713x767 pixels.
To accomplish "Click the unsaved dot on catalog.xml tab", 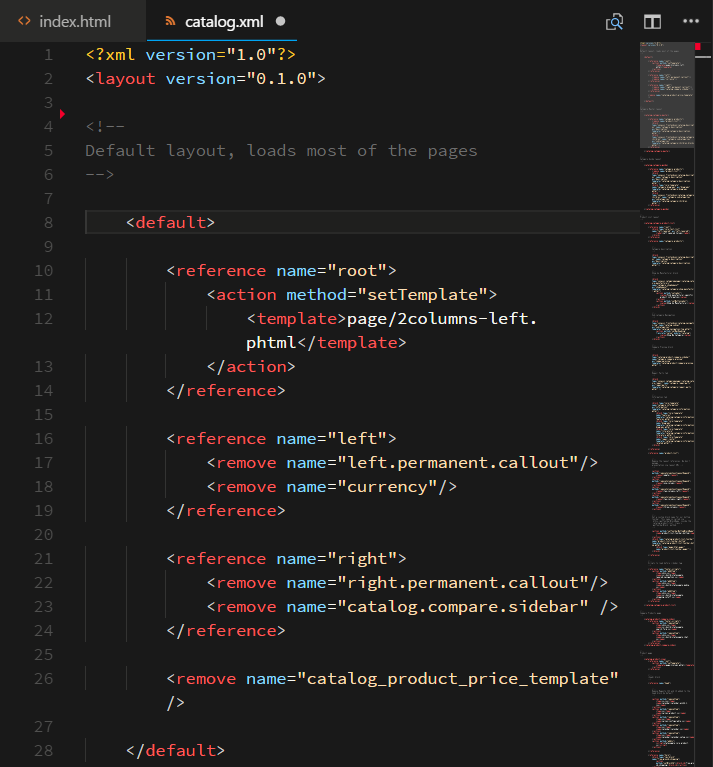I will click(x=280, y=21).
